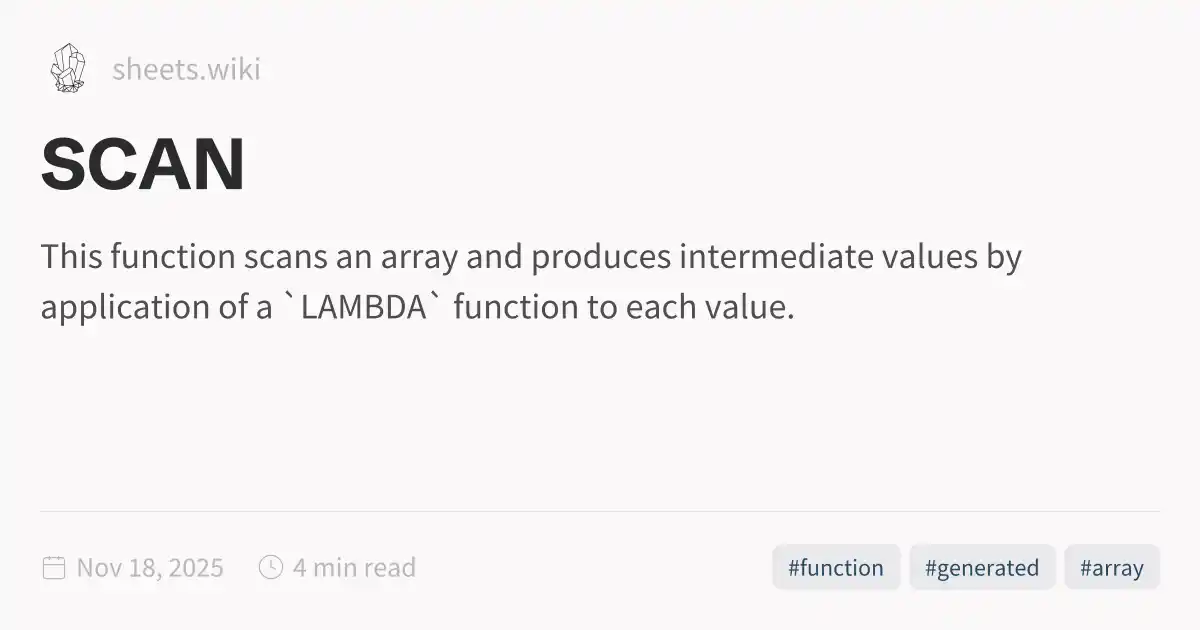Open the sheets.wiki site name link
This screenshot has height=630, width=1200.
tap(186, 69)
